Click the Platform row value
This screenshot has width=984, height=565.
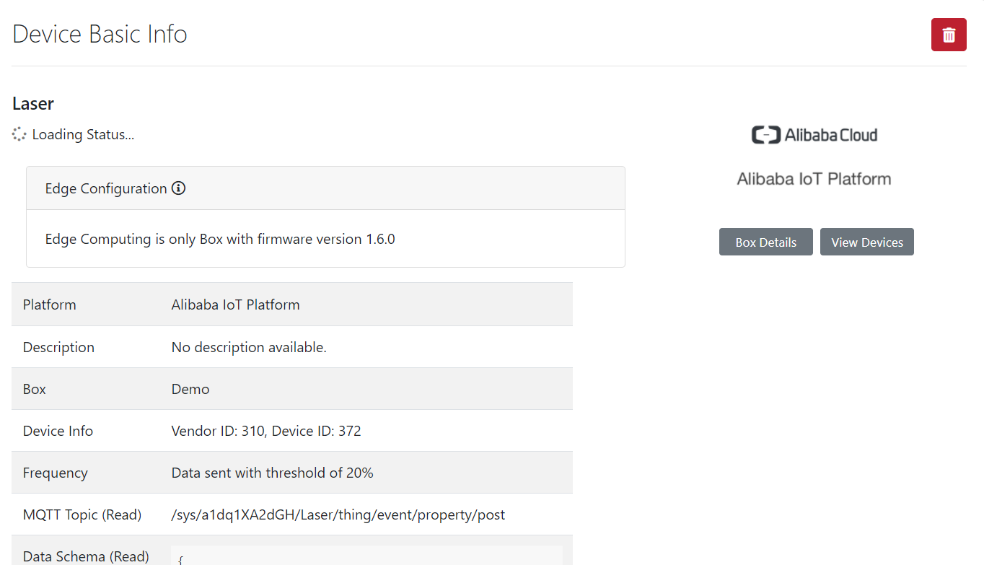click(x=235, y=305)
